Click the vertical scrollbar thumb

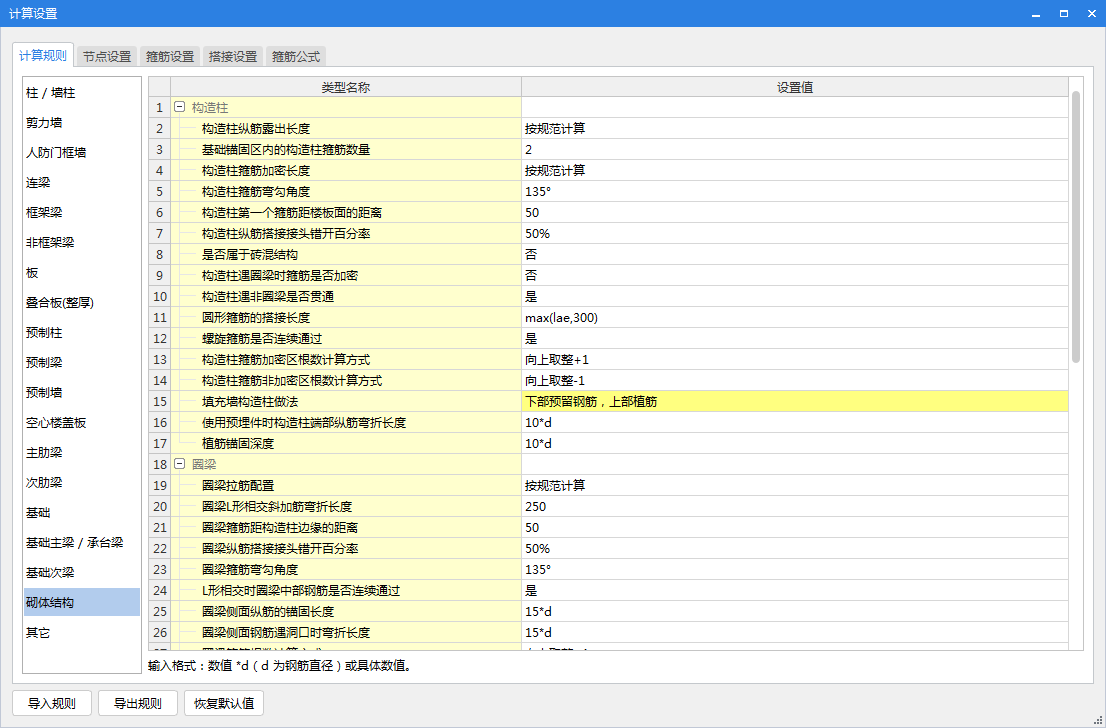tap(1076, 226)
